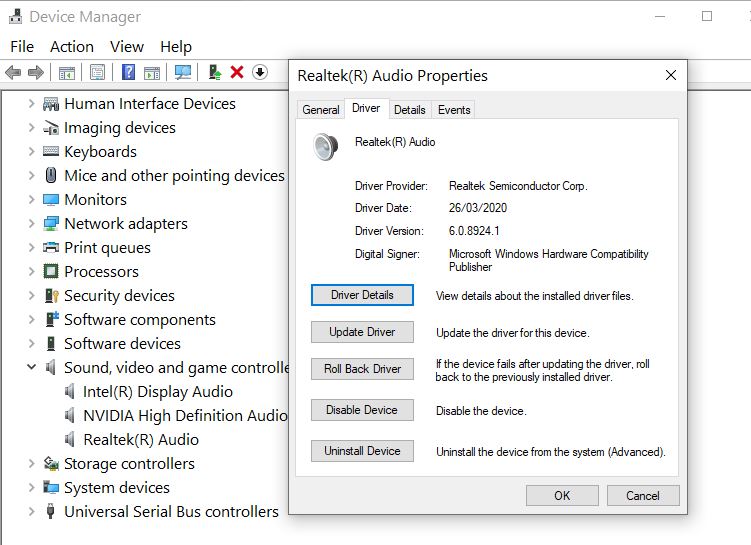Viewport: 751px width, 545px height.
Task: Expand the Network adapters node
Action: (x=31, y=223)
